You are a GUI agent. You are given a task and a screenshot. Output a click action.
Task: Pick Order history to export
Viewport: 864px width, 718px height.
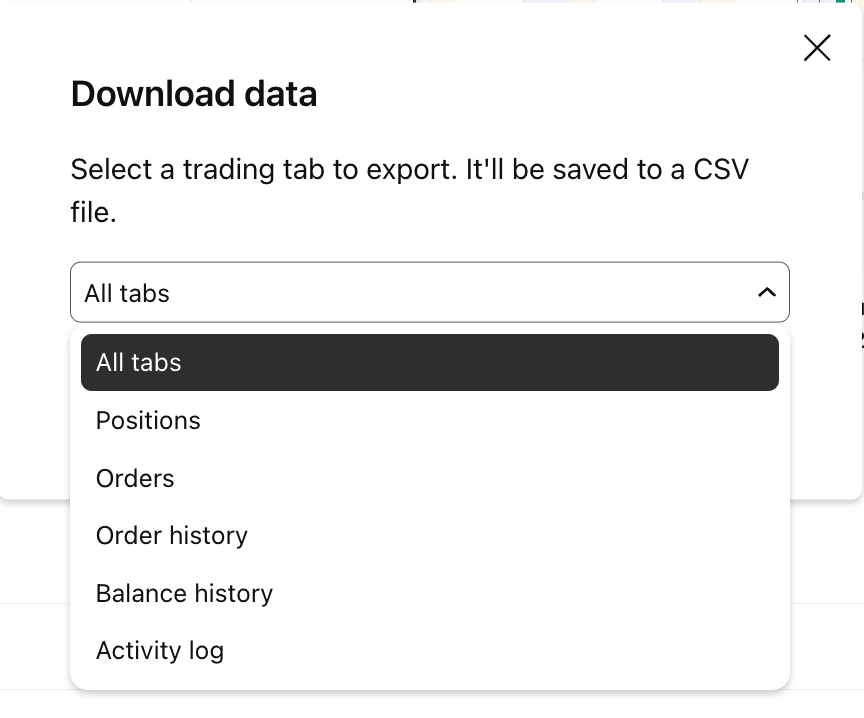click(x=430, y=536)
